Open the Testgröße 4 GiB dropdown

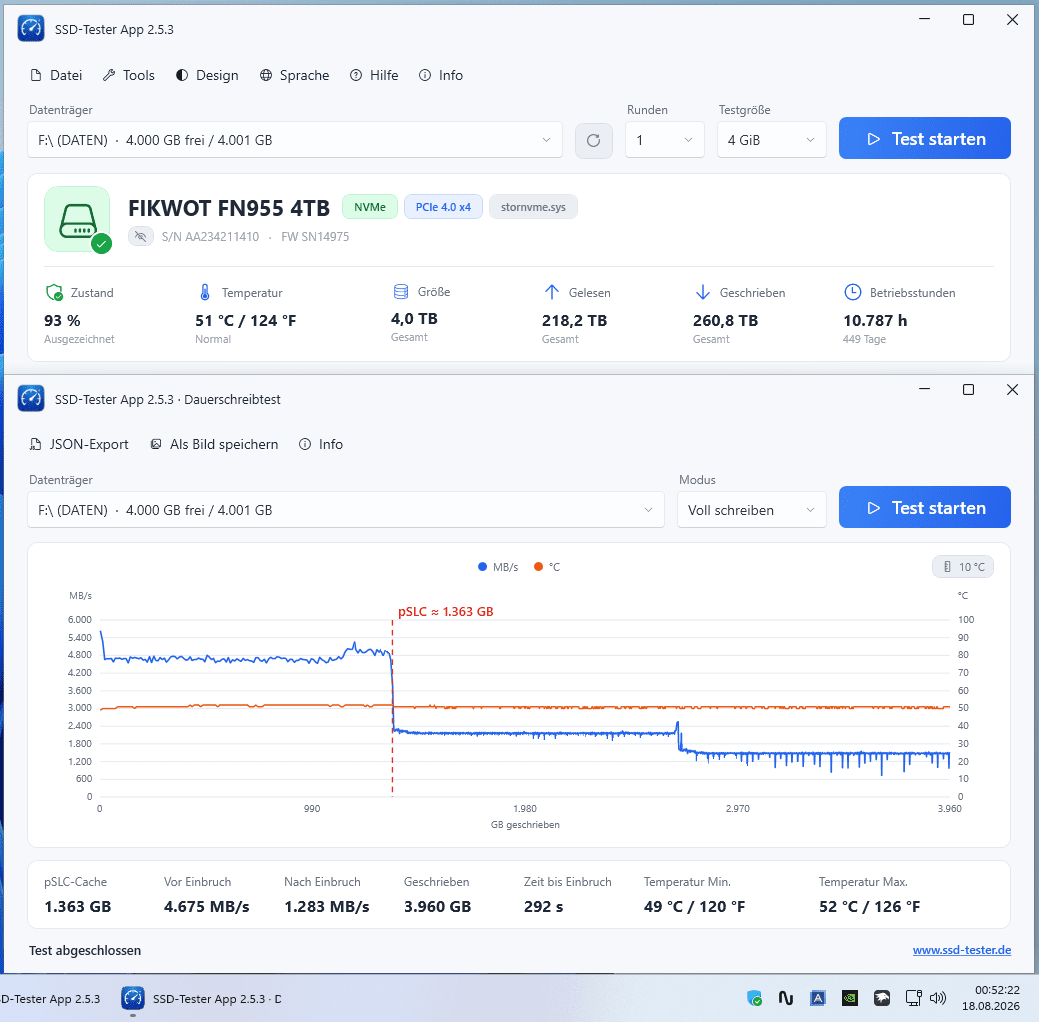pyautogui.click(x=772, y=140)
